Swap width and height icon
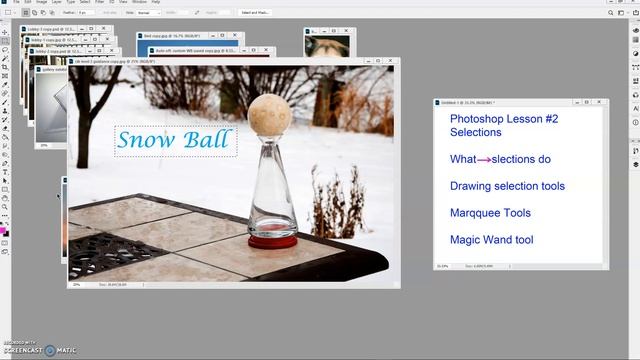This screenshot has width=640, height=360. 197,13
